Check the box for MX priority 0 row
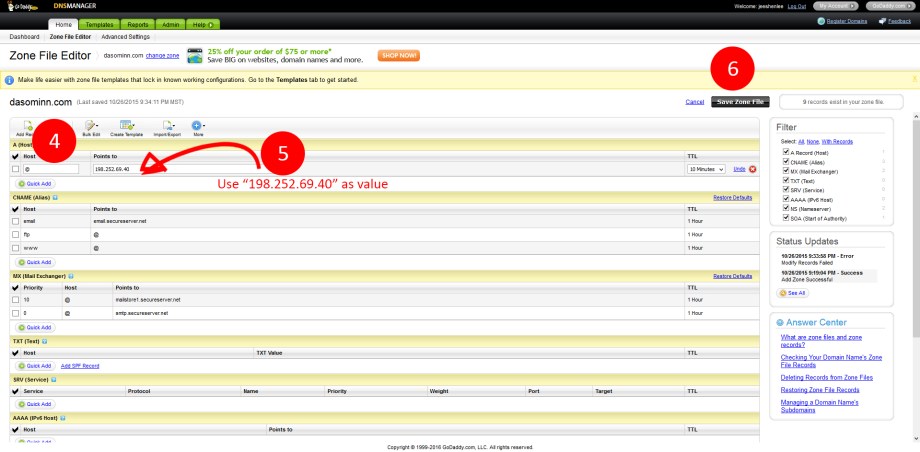 (x=16, y=313)
